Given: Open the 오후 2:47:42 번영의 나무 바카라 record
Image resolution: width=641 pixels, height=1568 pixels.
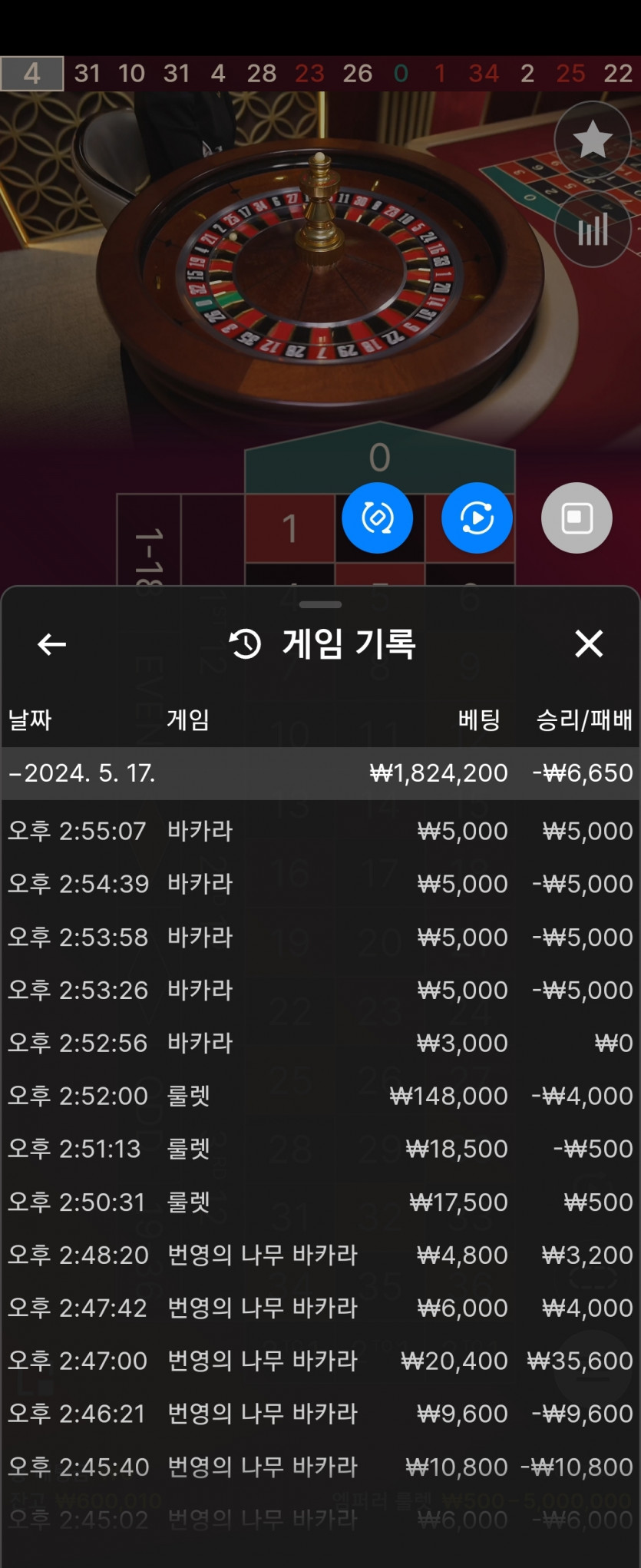Looking at the screenshot, I should point(320,1308).
